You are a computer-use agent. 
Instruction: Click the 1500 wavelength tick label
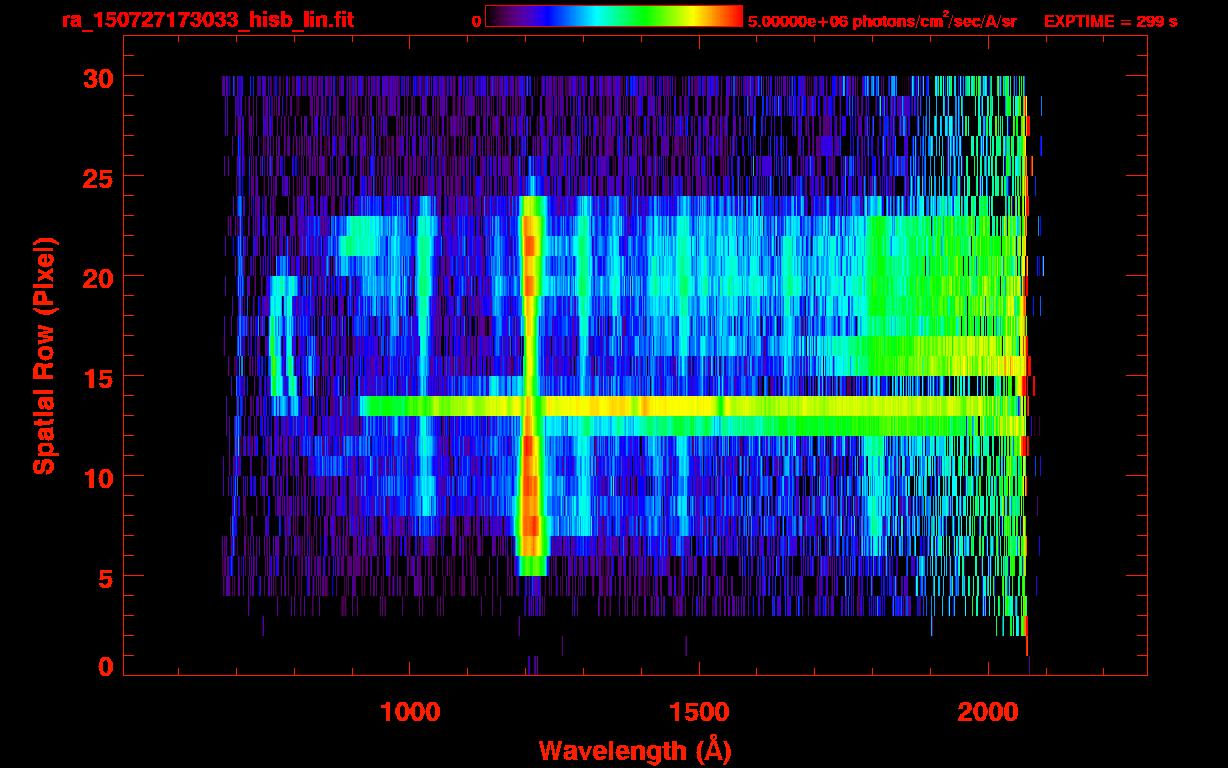point(699,712)
